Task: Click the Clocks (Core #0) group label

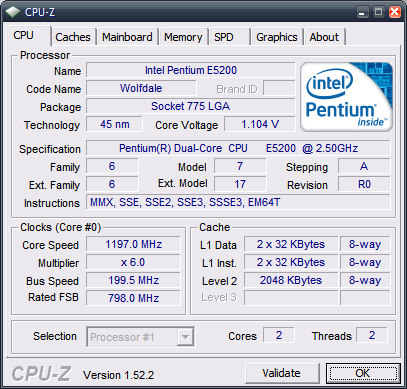Action: (60, 227)
